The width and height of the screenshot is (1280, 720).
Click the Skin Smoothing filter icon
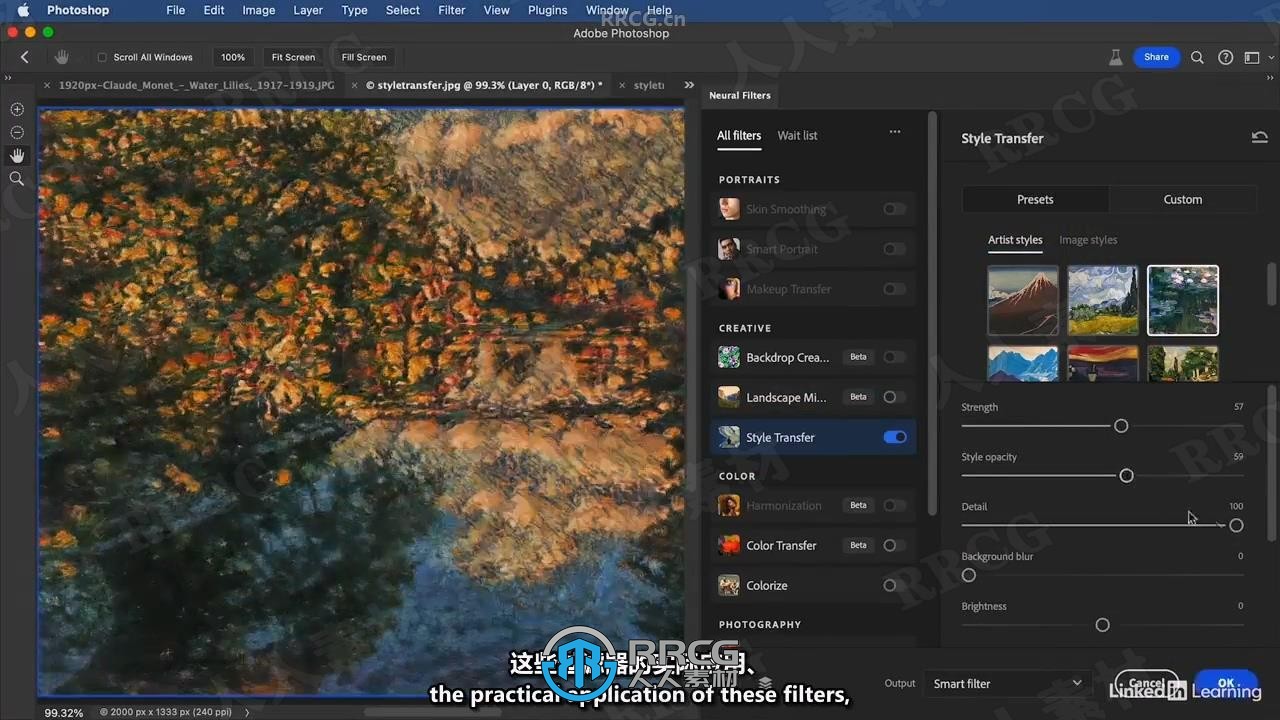tap(729, 209)
